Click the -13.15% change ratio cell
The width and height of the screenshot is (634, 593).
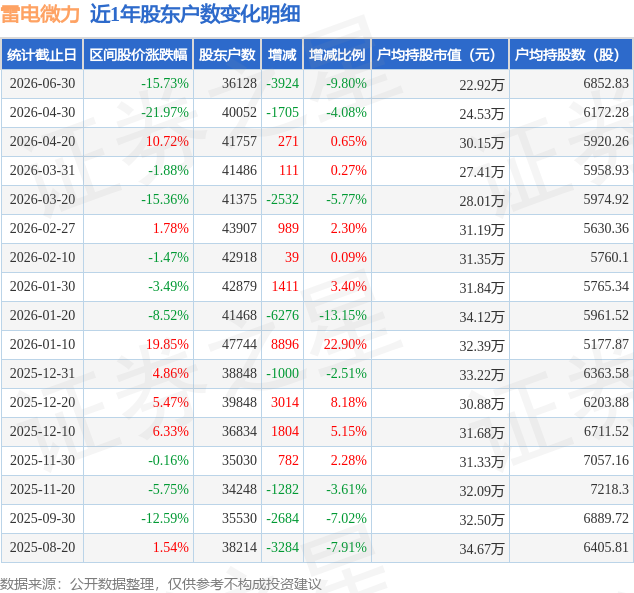click(343, 315)
